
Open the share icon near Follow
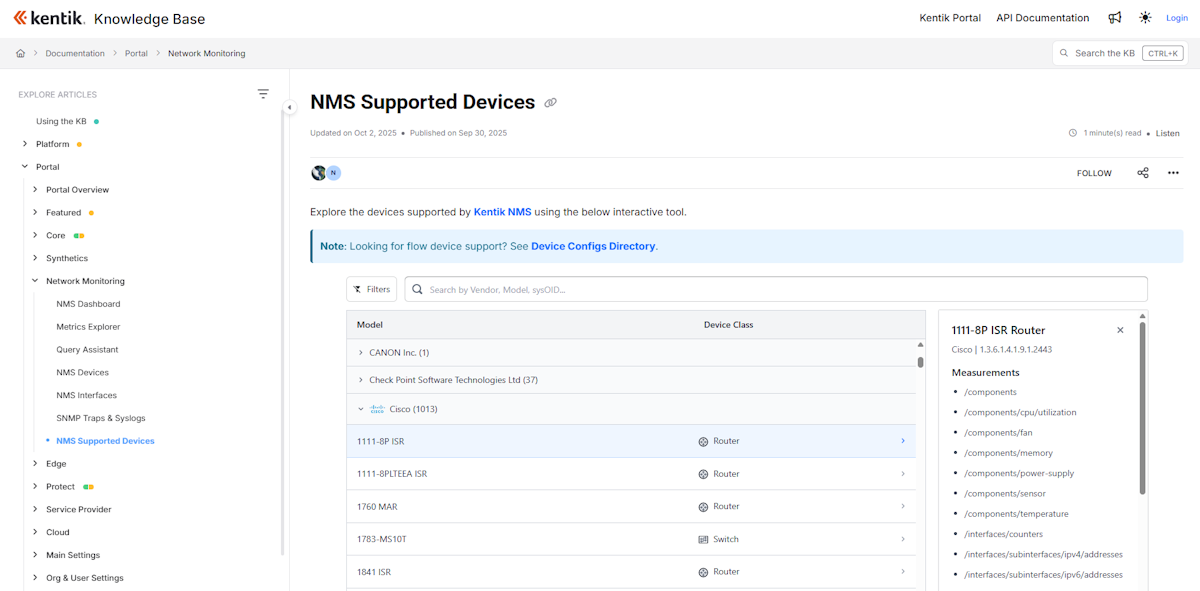1143,173
